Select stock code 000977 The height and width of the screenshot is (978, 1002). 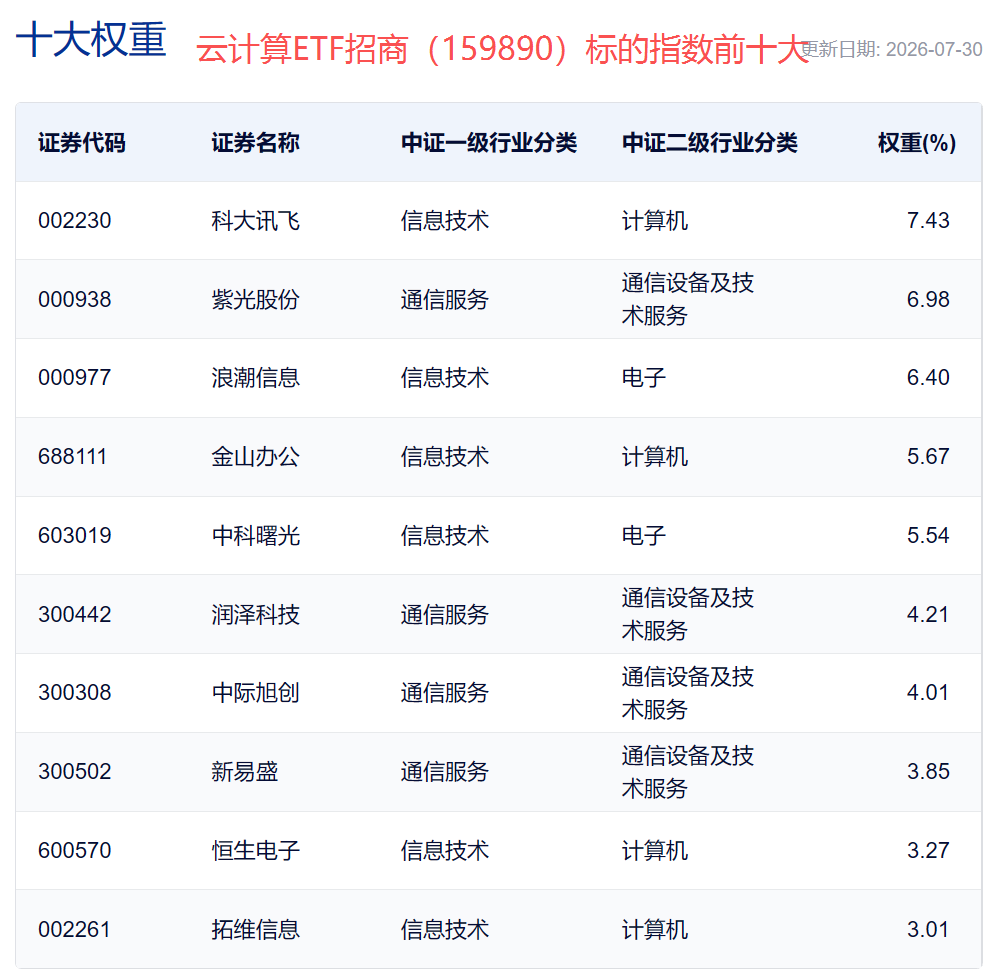point(75,378)
